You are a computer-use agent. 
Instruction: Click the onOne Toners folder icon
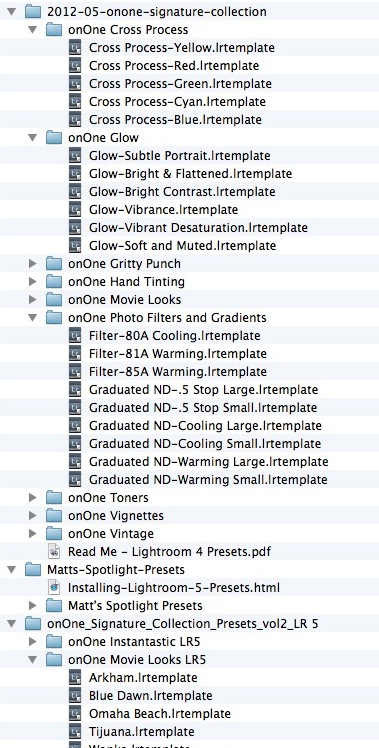point(54,498)
